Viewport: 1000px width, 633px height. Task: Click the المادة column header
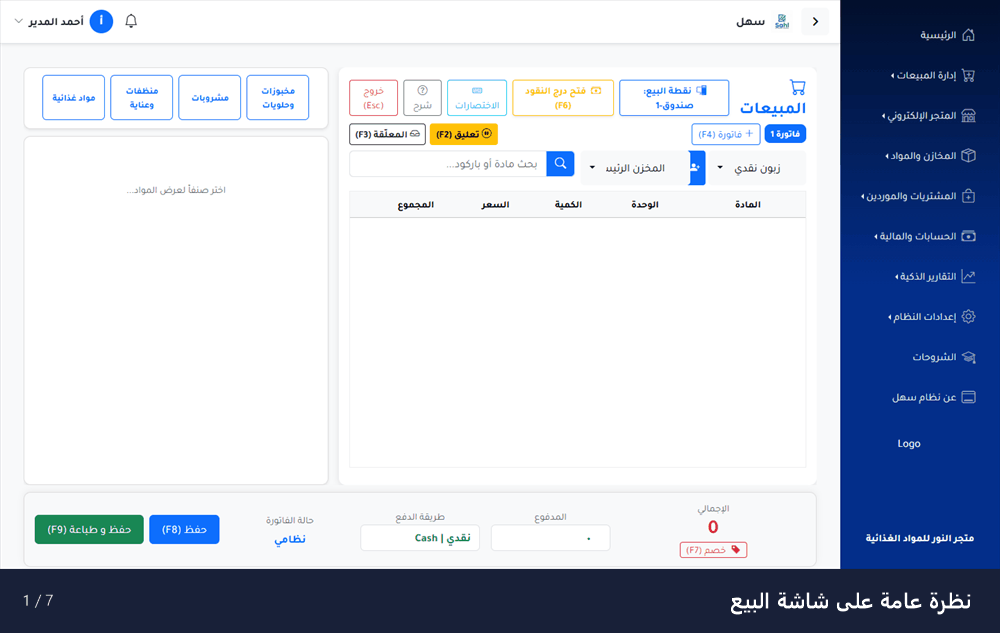(x=747, y=205)
